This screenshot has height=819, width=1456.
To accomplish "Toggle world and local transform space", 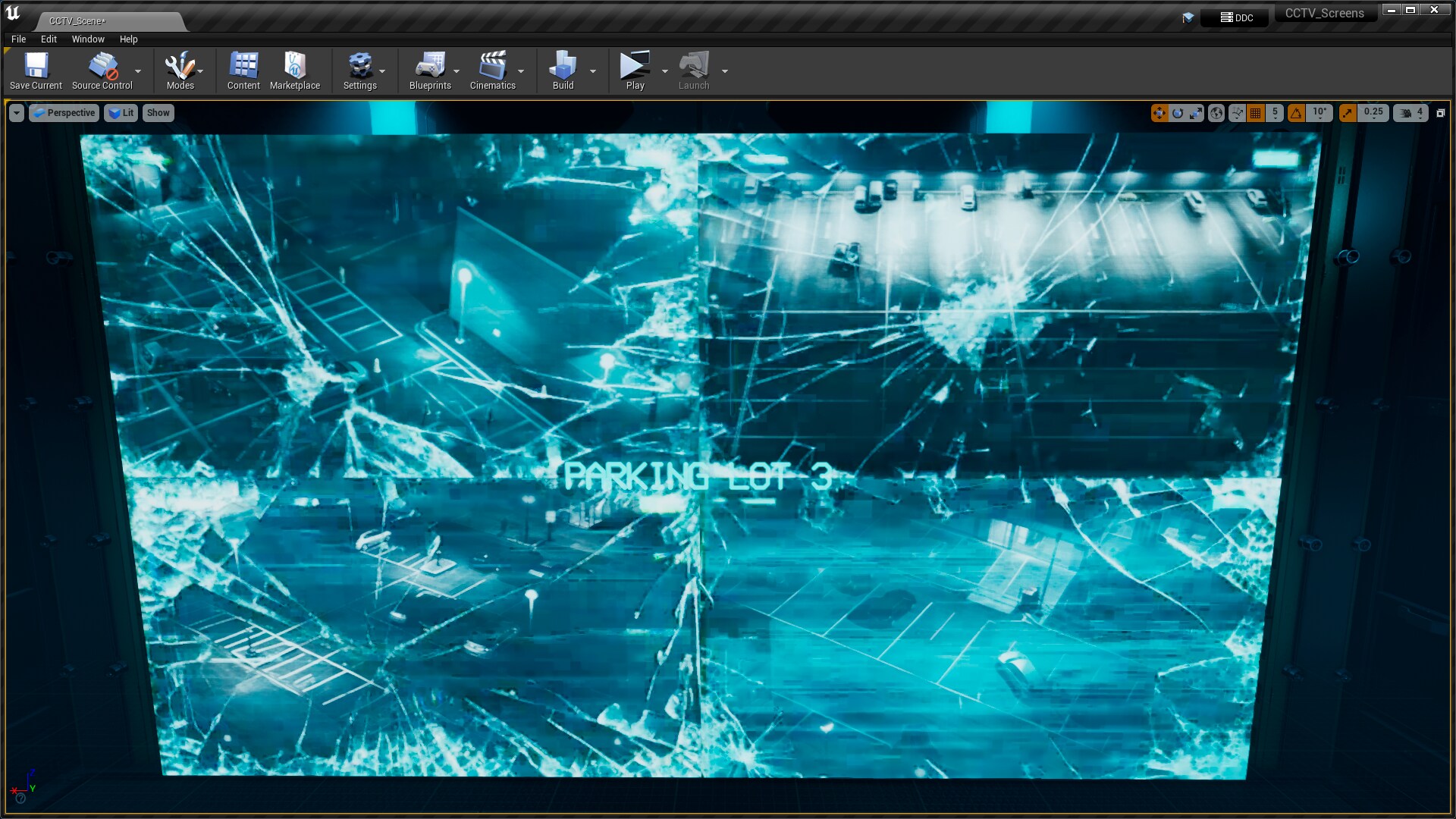I will 1216,113.
